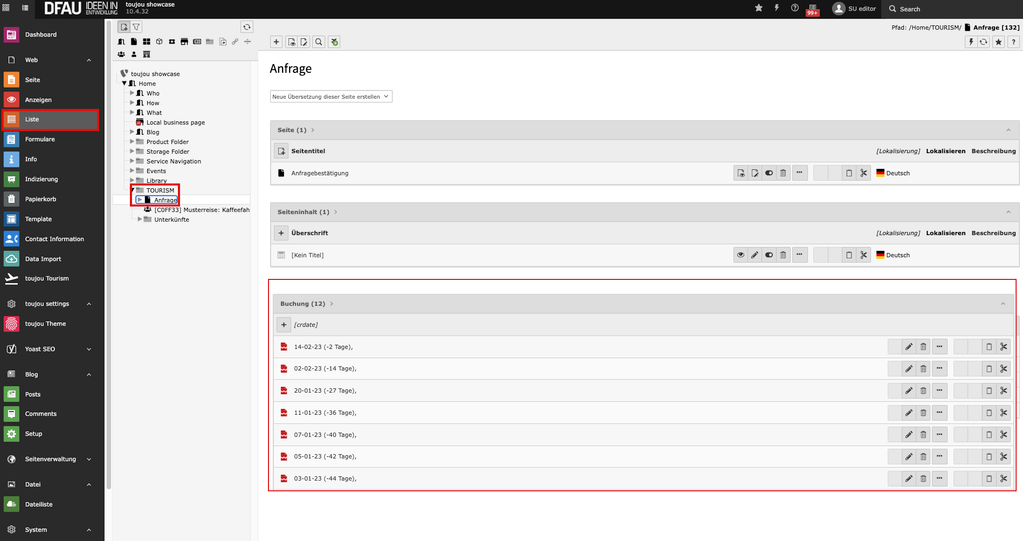Toggle hide switch for [Kein Titel] content
This screenshot has height=541, width=1023.
(x=769, y=255)
